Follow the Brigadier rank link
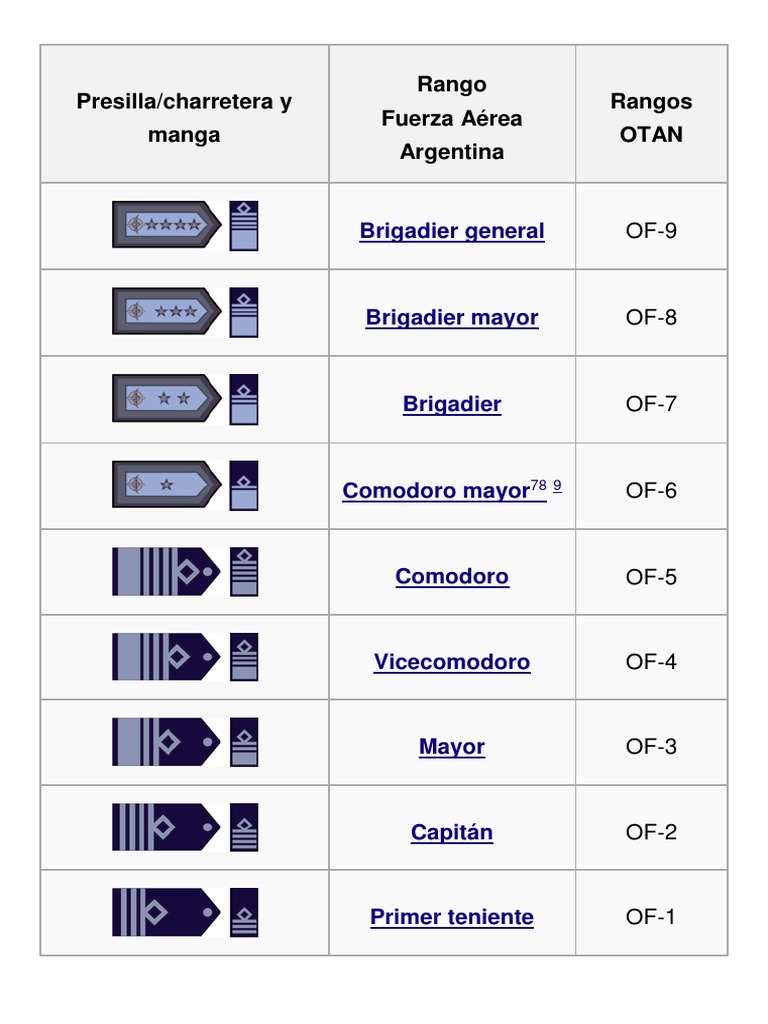 [452, 404]
